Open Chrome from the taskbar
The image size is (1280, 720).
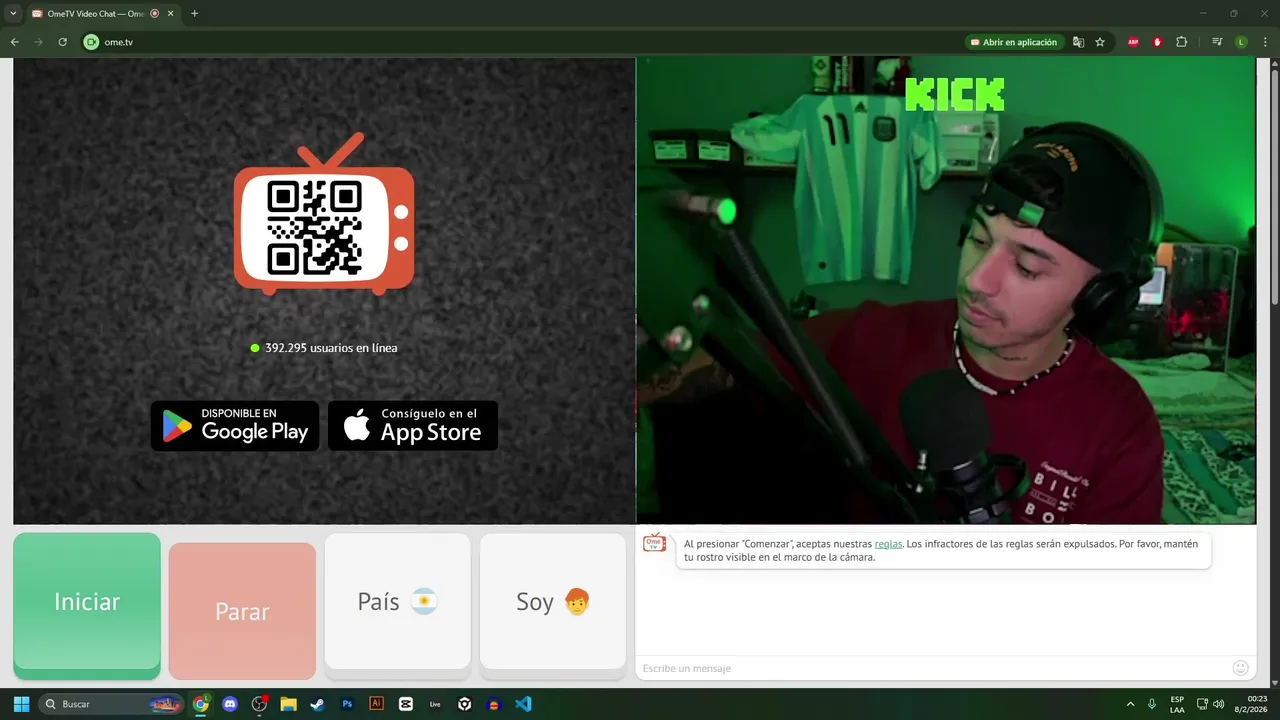pyautogui.click(x=201, y=704)
